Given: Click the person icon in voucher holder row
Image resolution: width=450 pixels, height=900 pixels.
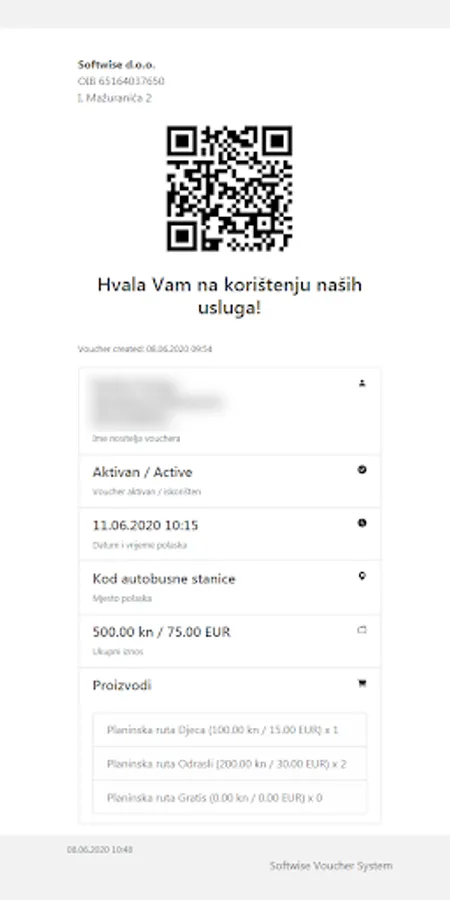Looking at the screenshot, I should [362, 383].
